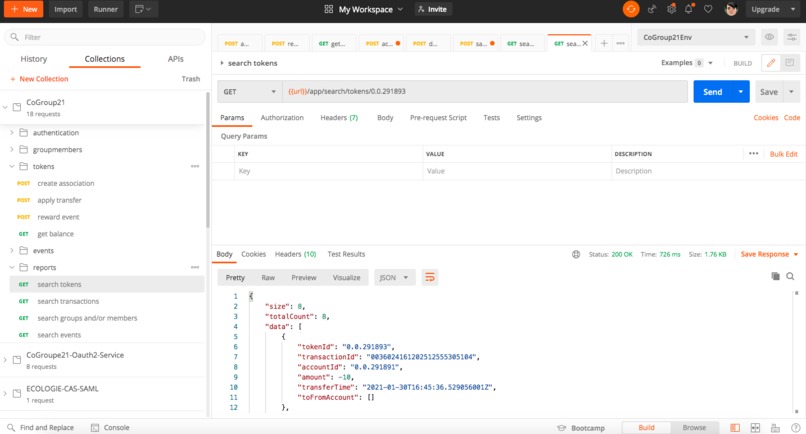This screenshot has height=434, width=806.
Task: Switch to History sidebar tab
Action: pyautogui.click(x=33, y=59)
